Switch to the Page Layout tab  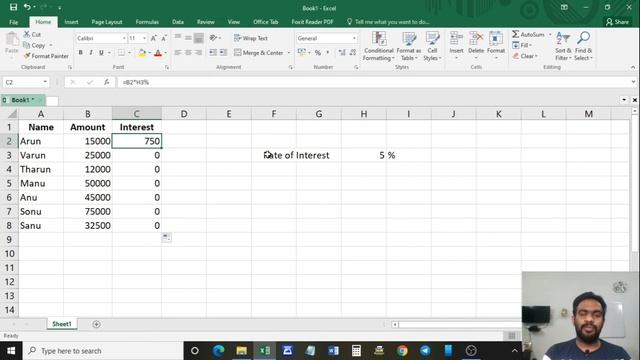[x=107, y=22]
